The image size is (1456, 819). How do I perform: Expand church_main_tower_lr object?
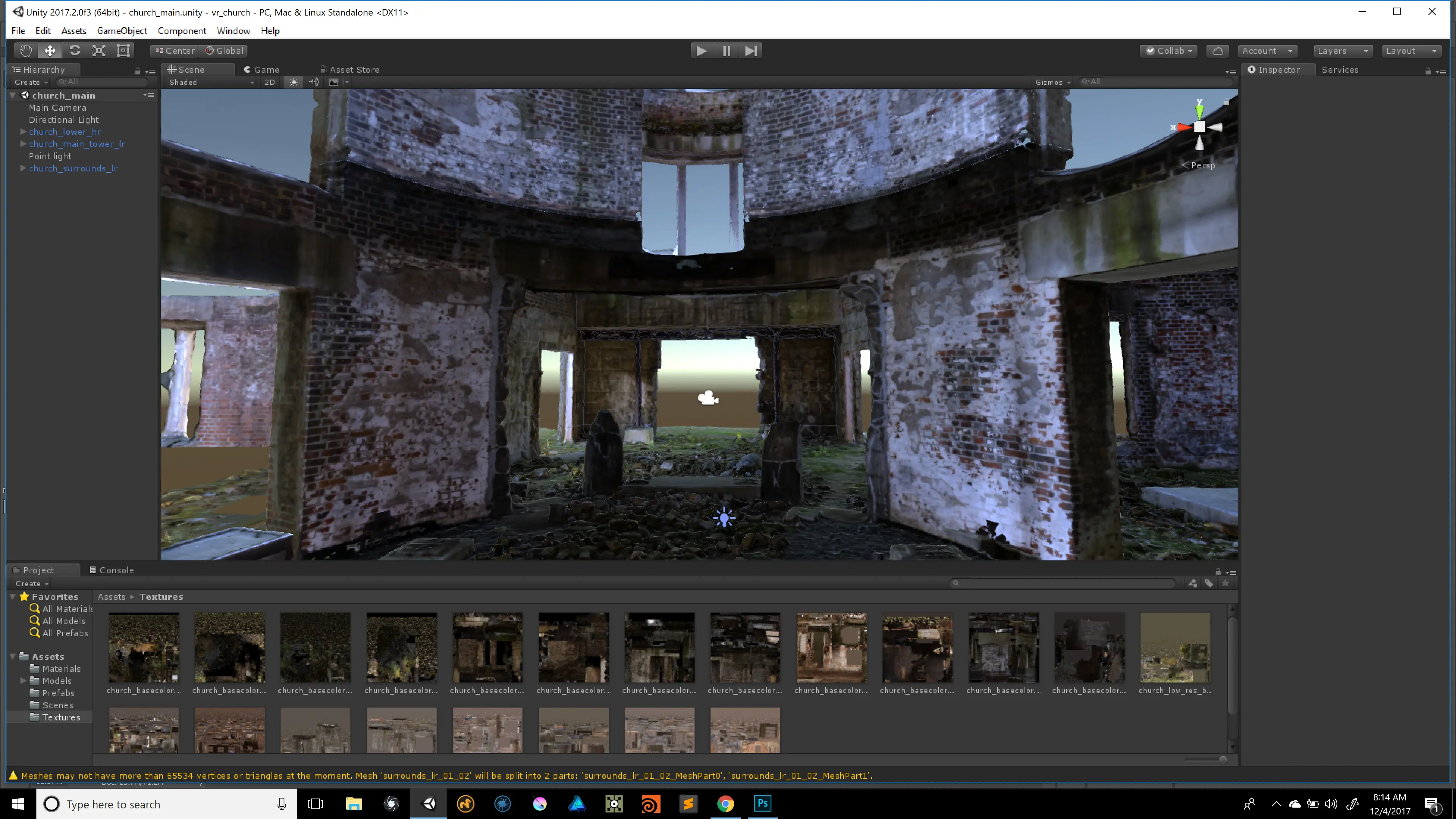[23, 144]
